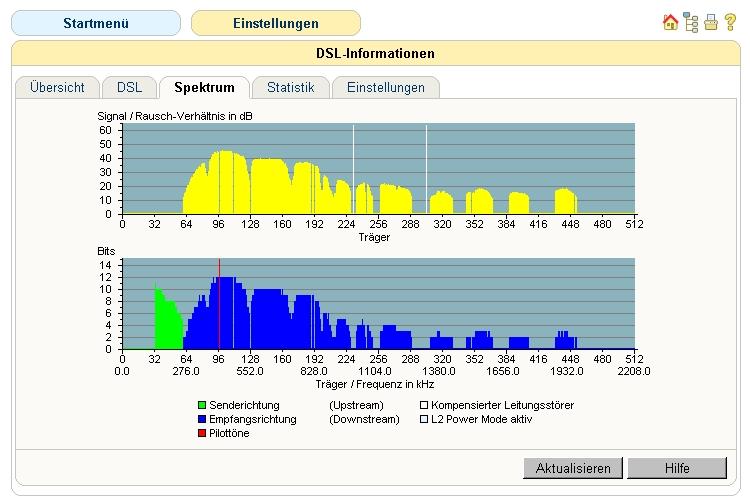Open the top Einstellungen menu
750x503 pixels.
point(275,23)
